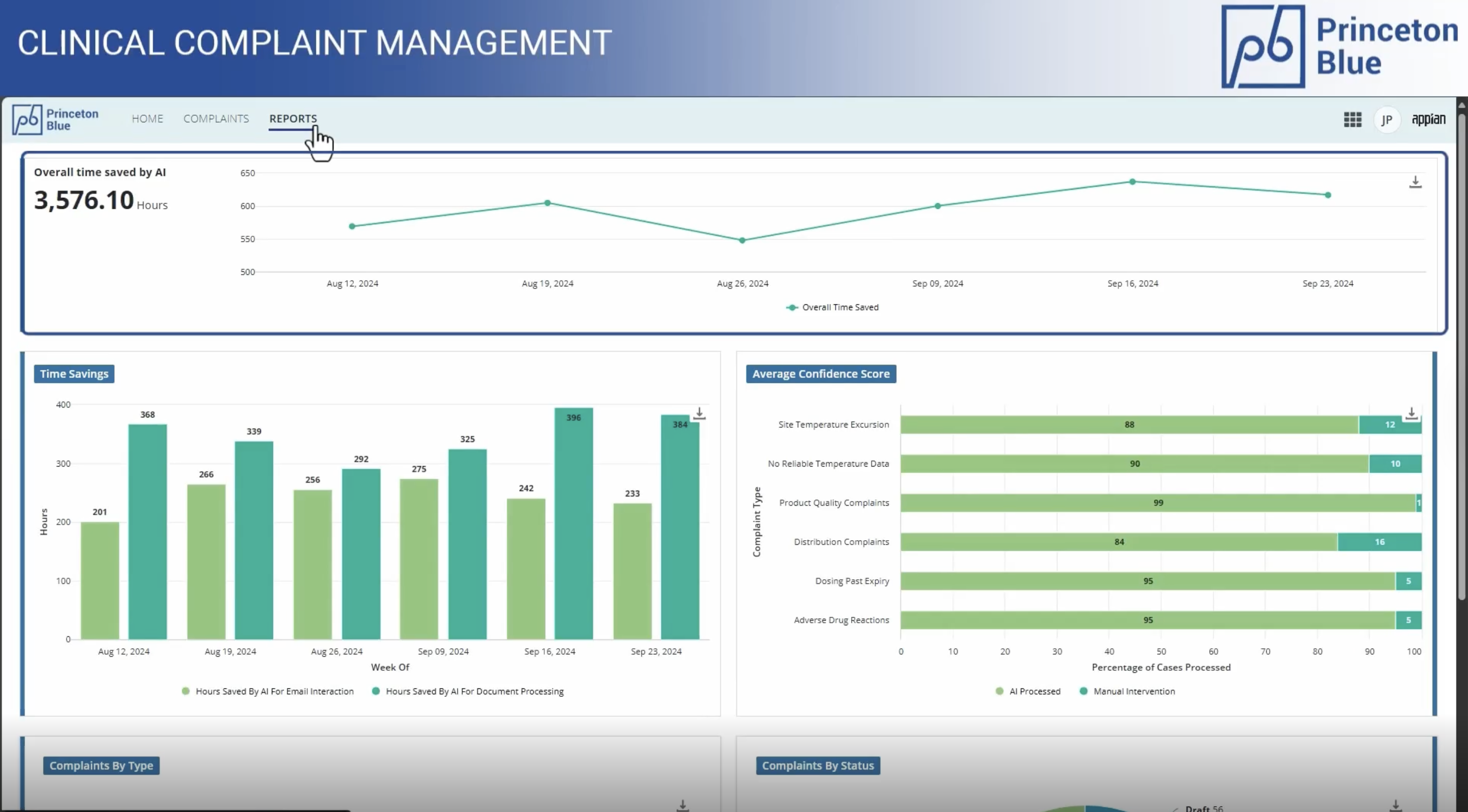Go to the HOME tab
Viewport: 1468px width, 812px height.
[147, 119]
